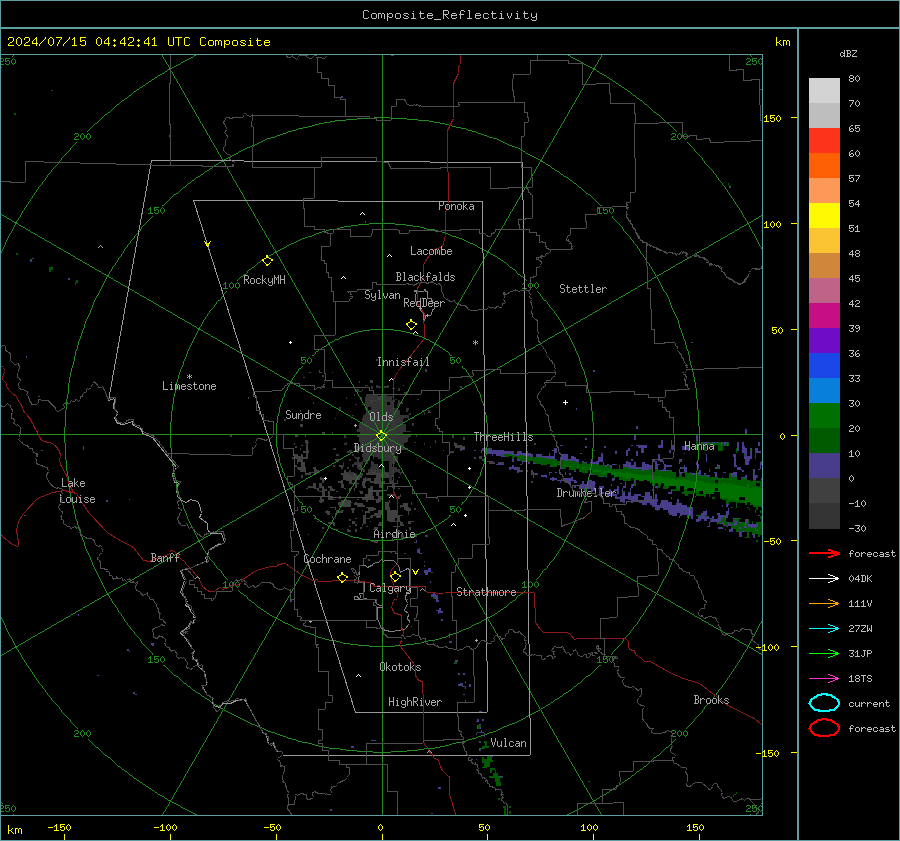Click the Calgary city label
Screen dimensions: 900x841
tap(390, 588)
